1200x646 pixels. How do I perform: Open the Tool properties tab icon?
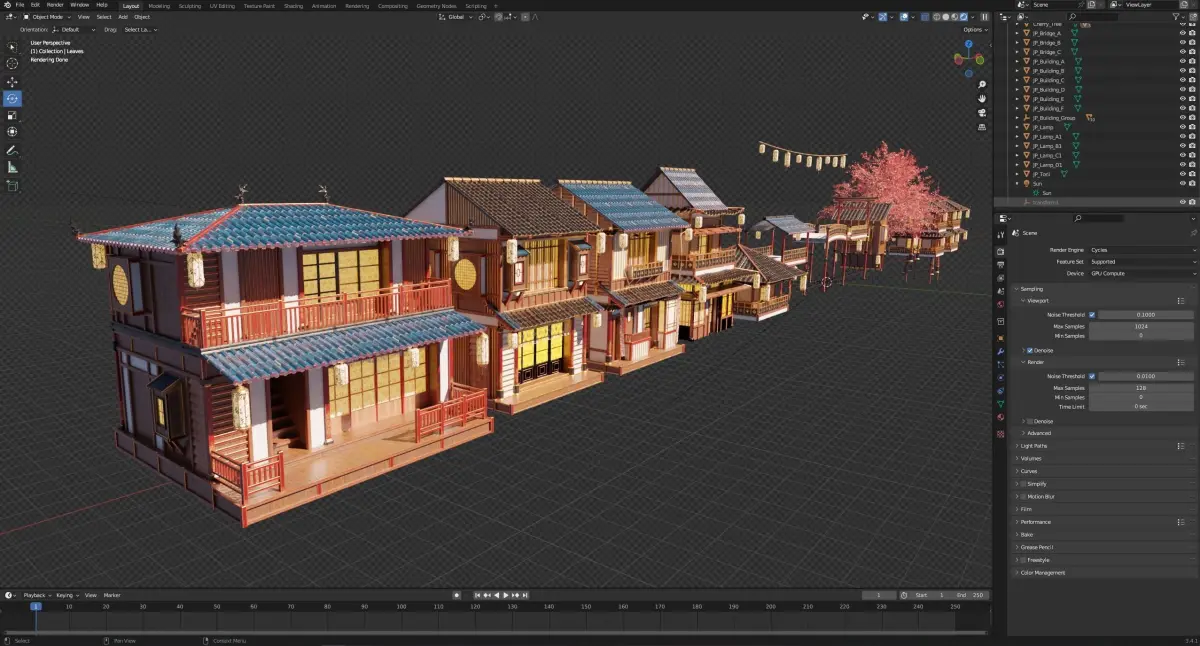pyautogui.click(x=1000, y=233)
